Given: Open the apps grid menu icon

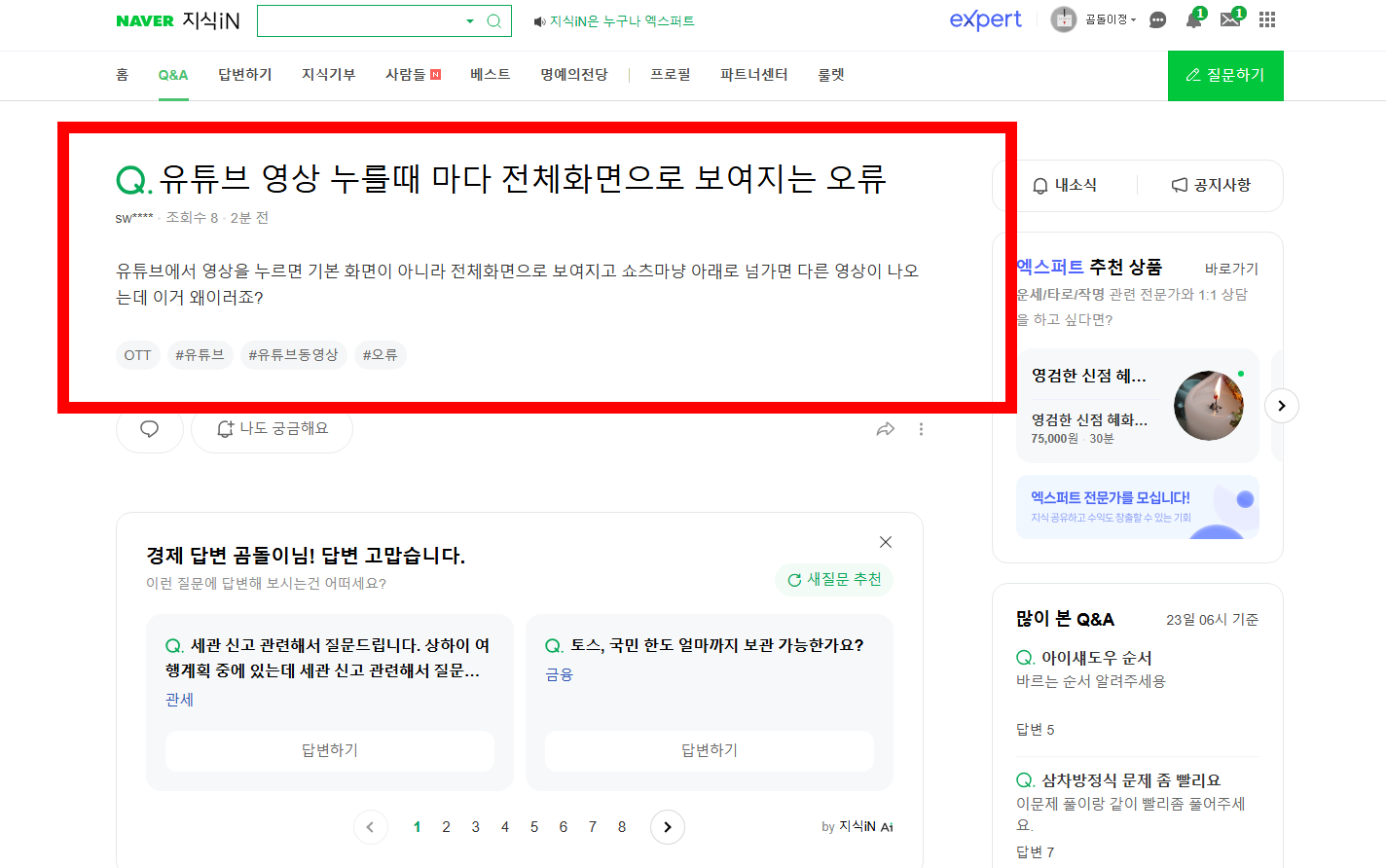Looking at the screenshot, I should pos(1267,19).
